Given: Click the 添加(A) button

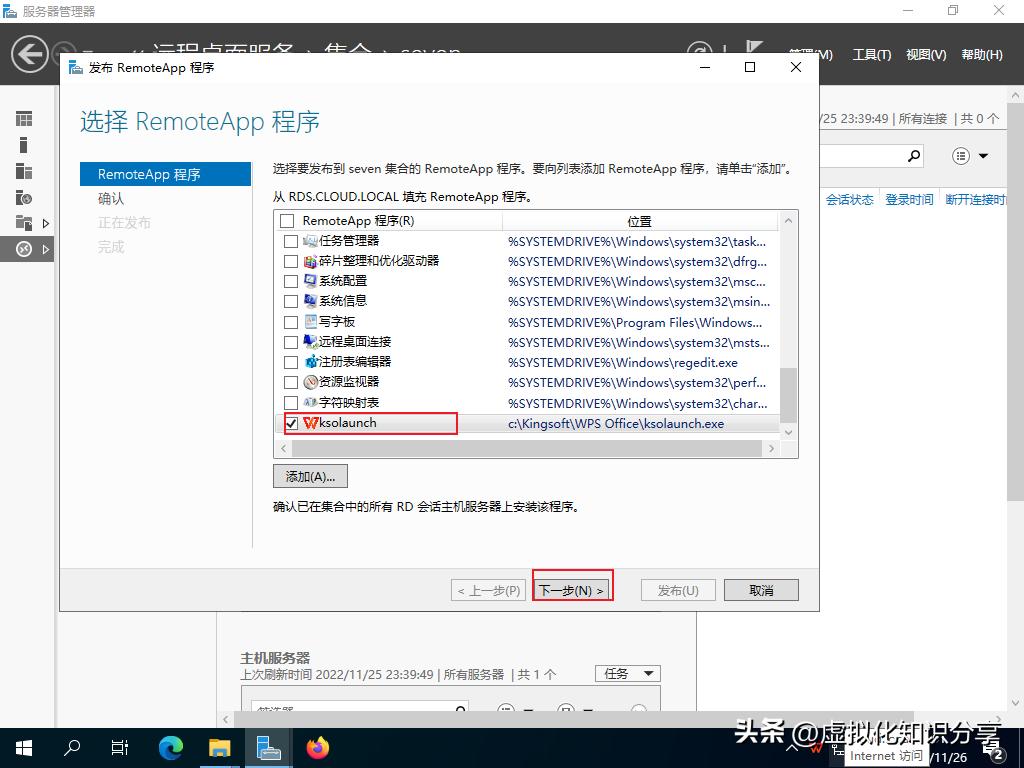Looking at the screenshot, I should click(x=310, y=476).
